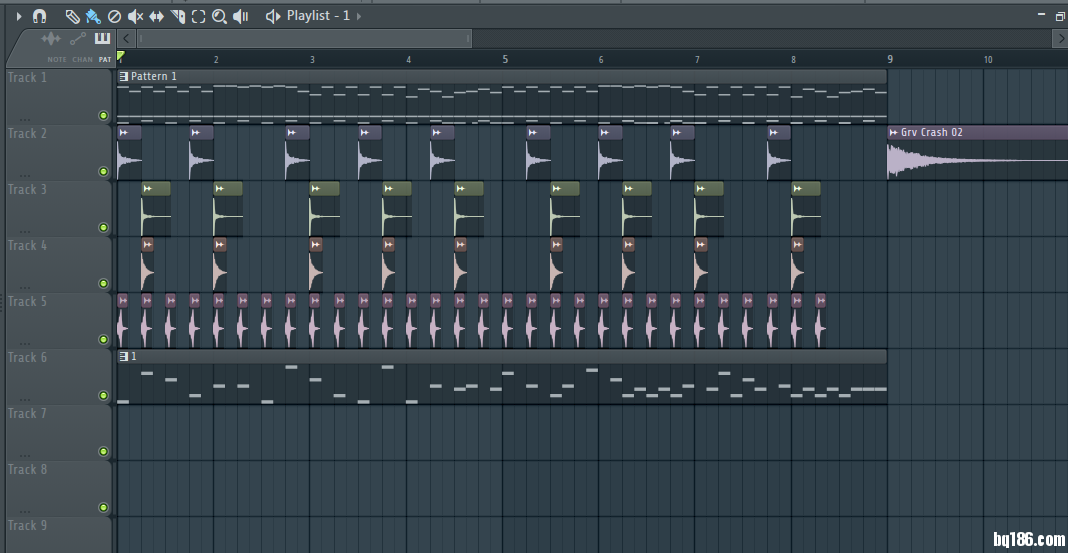Viewport: 1068px width, 553px height.
Task: Select the Slice tool
Action: click(x=177, y=16)
